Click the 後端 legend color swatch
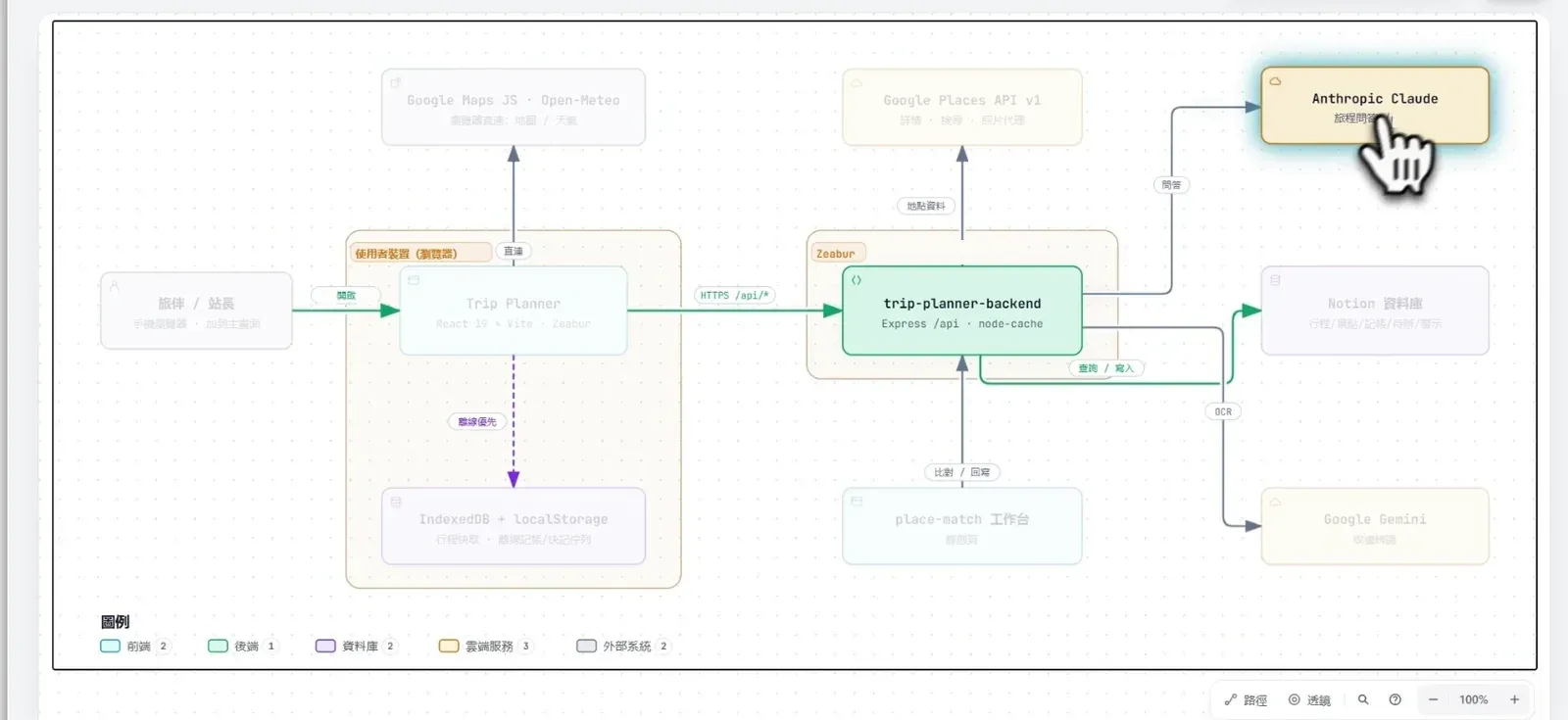1568x720 pixels. click(x=218, y=646)
